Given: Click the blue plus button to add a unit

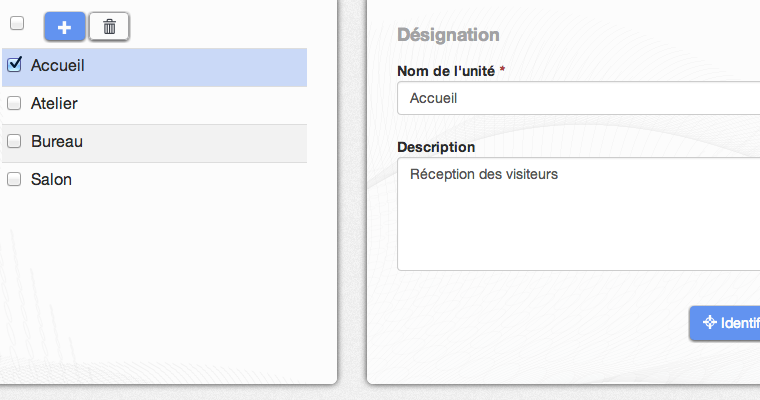Looking at the screenshot, I should tap(64, 27).
